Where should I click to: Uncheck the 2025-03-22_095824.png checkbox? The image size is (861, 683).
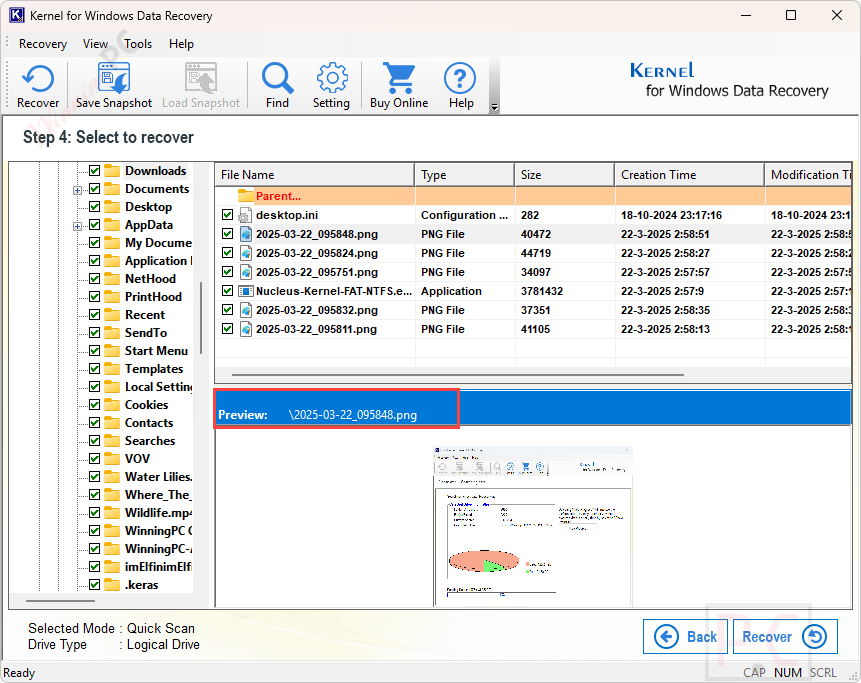[227, 253]
